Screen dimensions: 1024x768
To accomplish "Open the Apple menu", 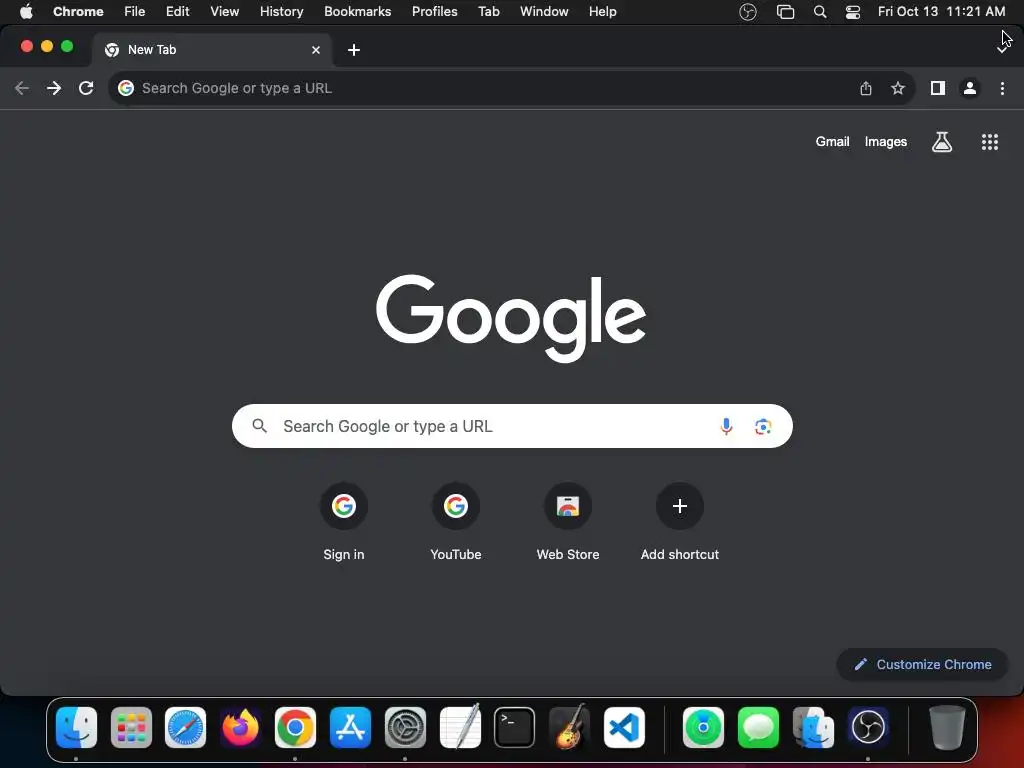I will point(26,12).
